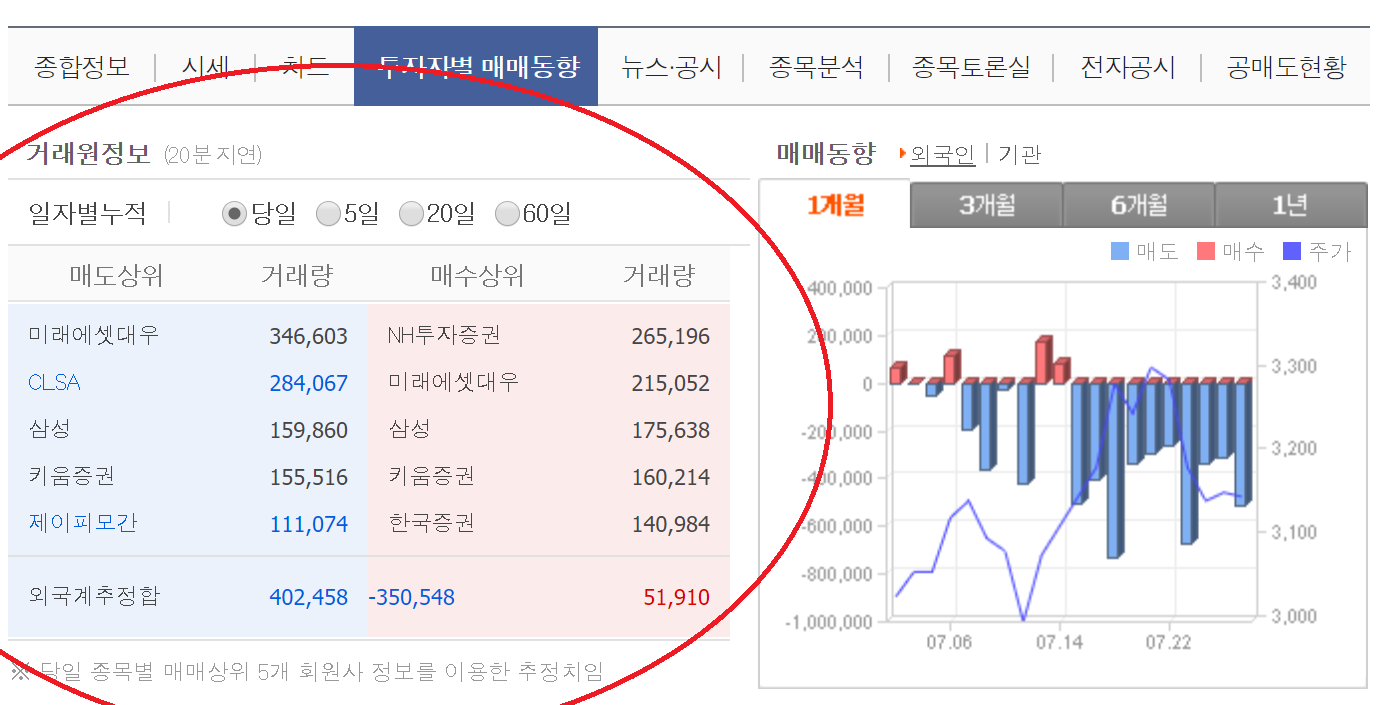Viewport: 1386px width, 705px height.
Task: Click the 284,067 volume value
Action: pyautogui.click(x=309, y=384)
